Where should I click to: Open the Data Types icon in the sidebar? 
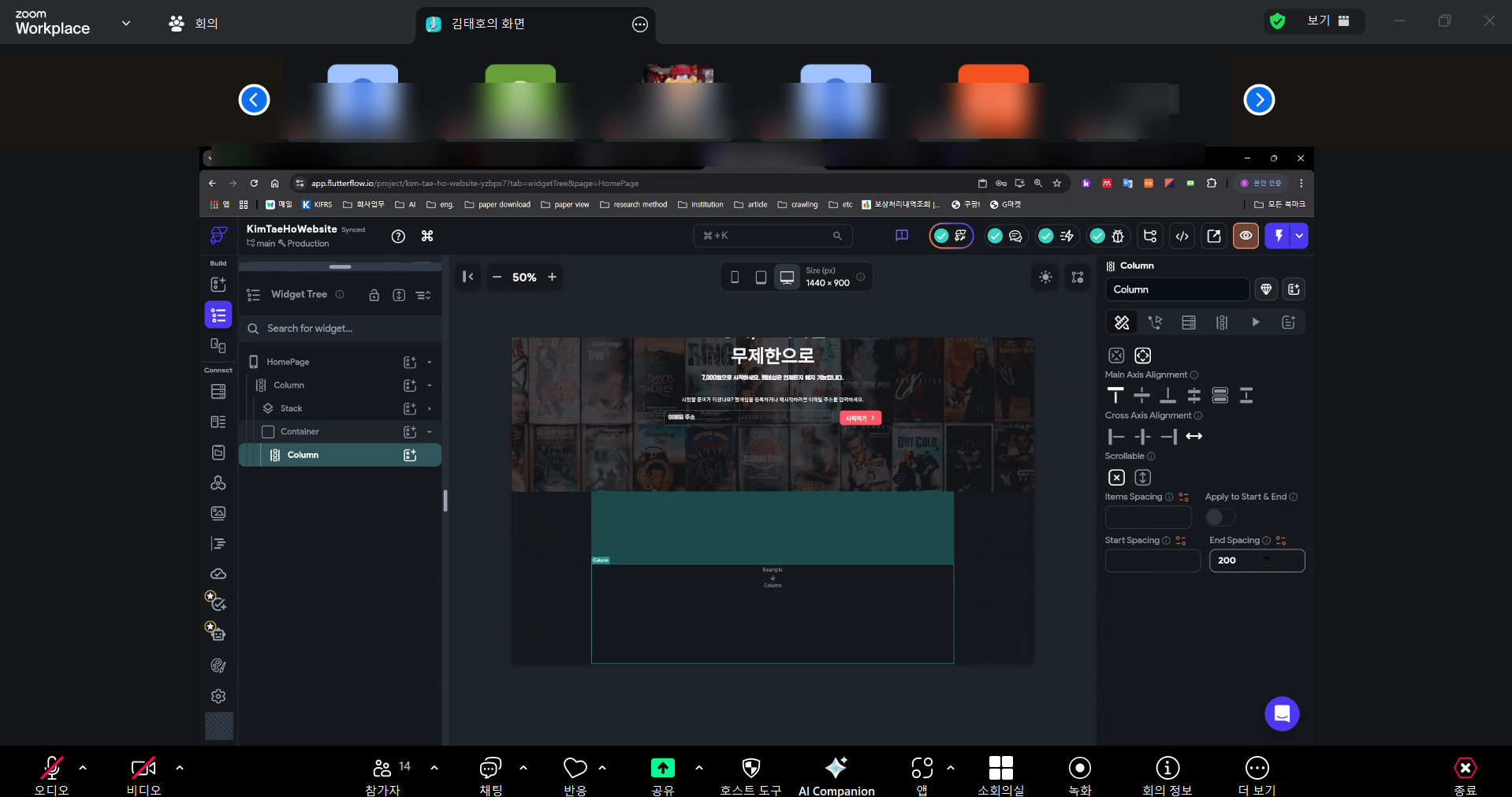click(x=218, y=422)
